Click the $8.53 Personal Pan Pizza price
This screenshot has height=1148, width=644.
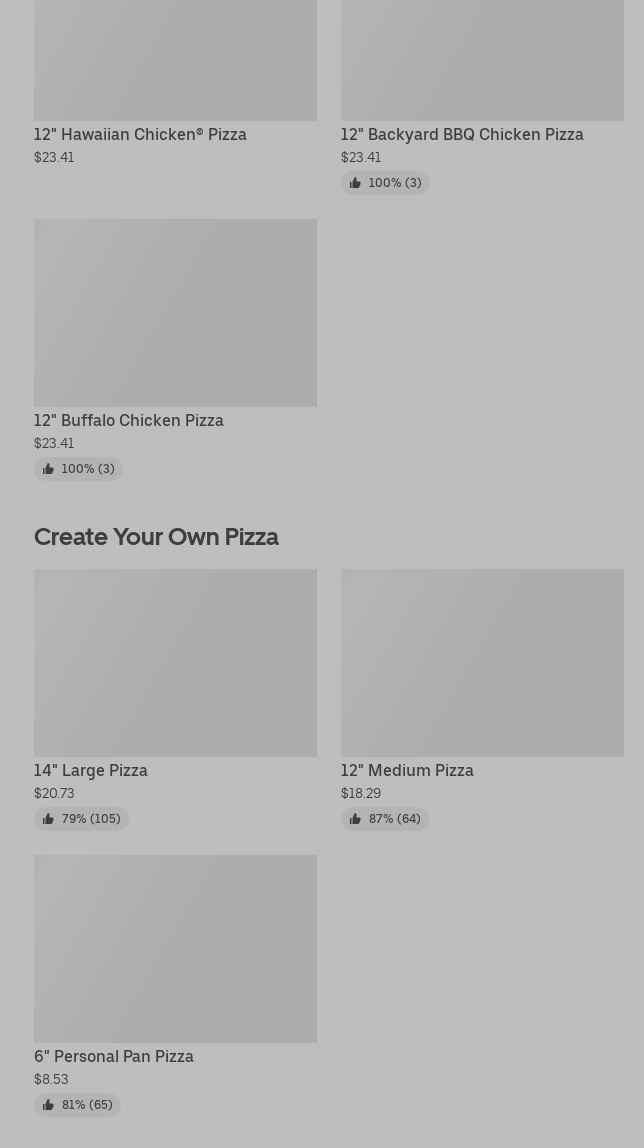51,1079
